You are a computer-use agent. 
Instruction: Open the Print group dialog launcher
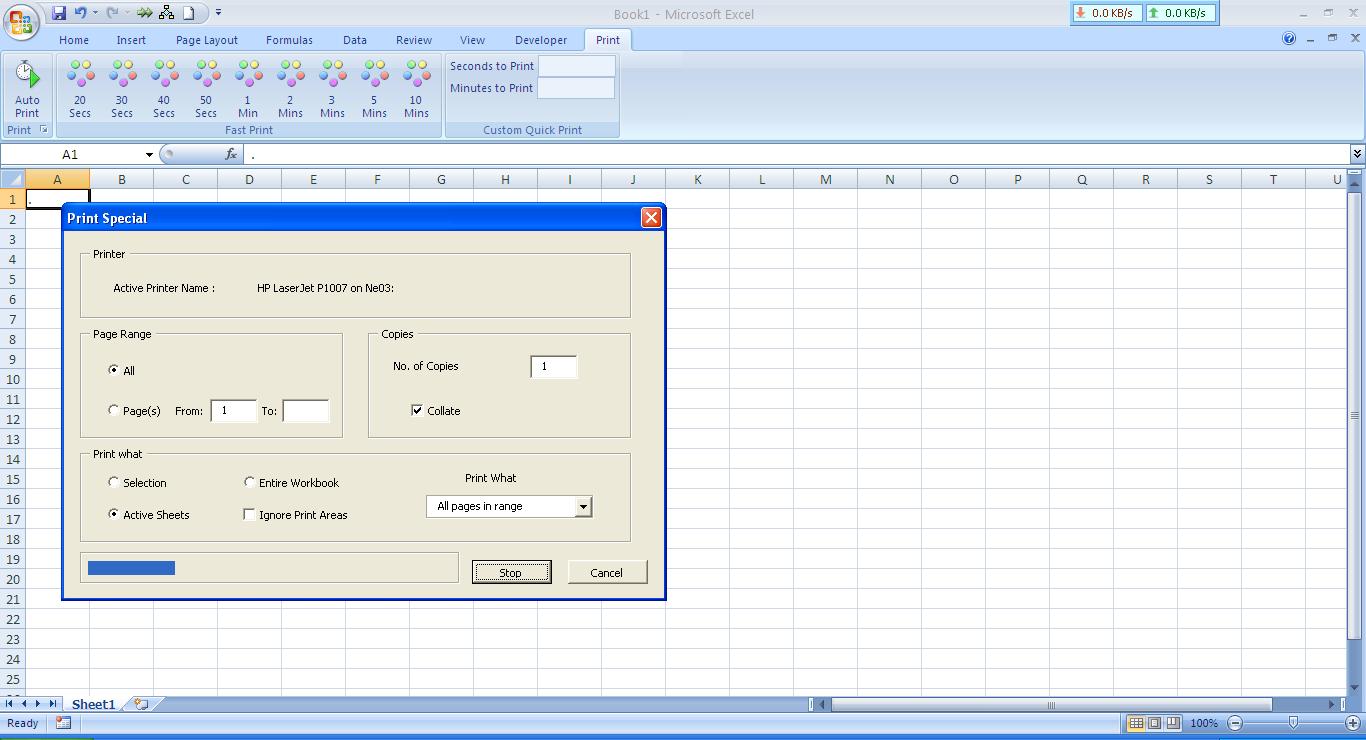[x=43, y=130]
